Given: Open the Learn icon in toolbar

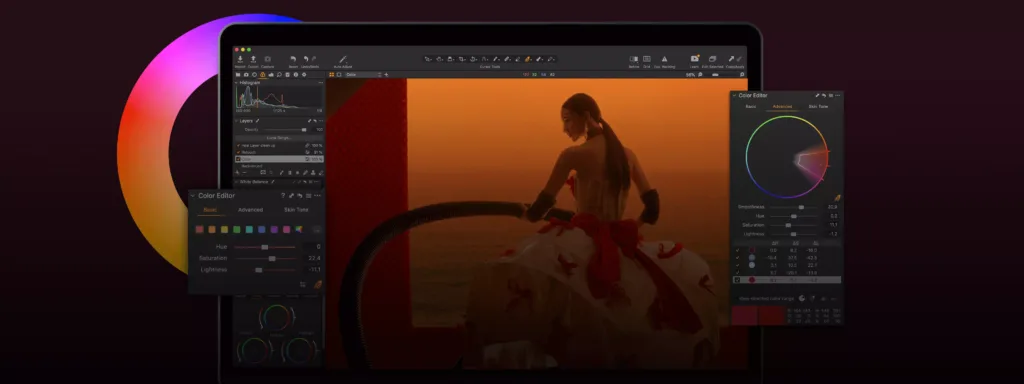Looking at the screenshot, I should click(694, 59).
